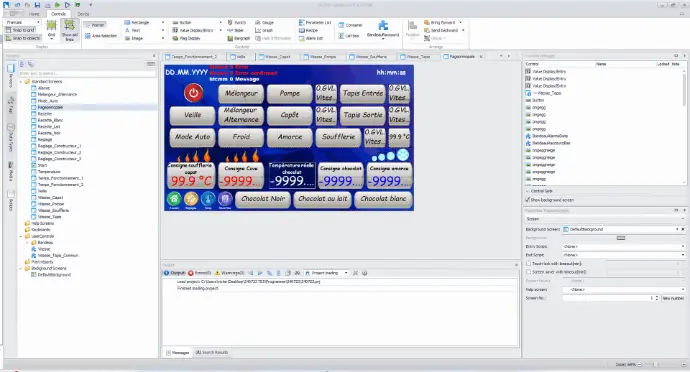Open the Bring Forward dropdown arrow
The image size is (690, 372).
click(461, 22)
